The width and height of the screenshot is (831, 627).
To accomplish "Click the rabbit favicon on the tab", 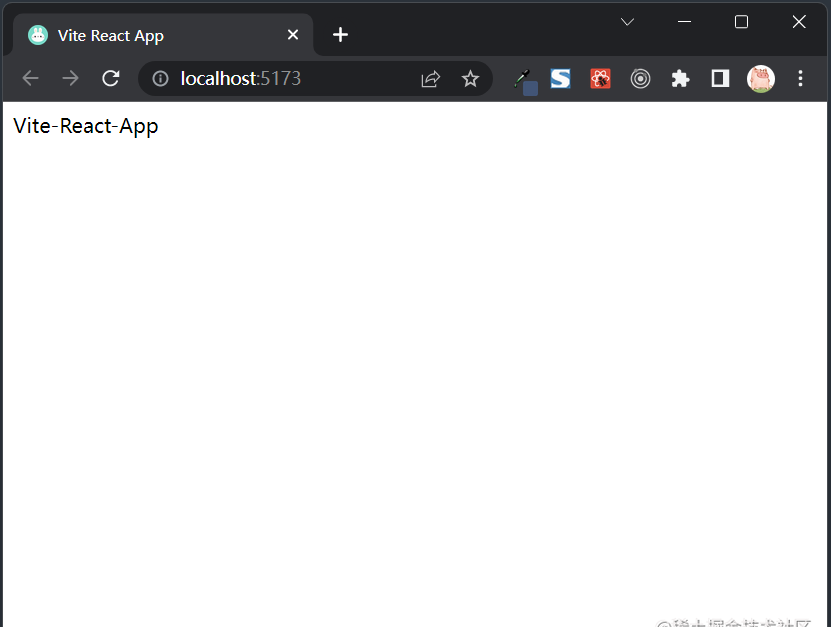I will coord(38,35).
